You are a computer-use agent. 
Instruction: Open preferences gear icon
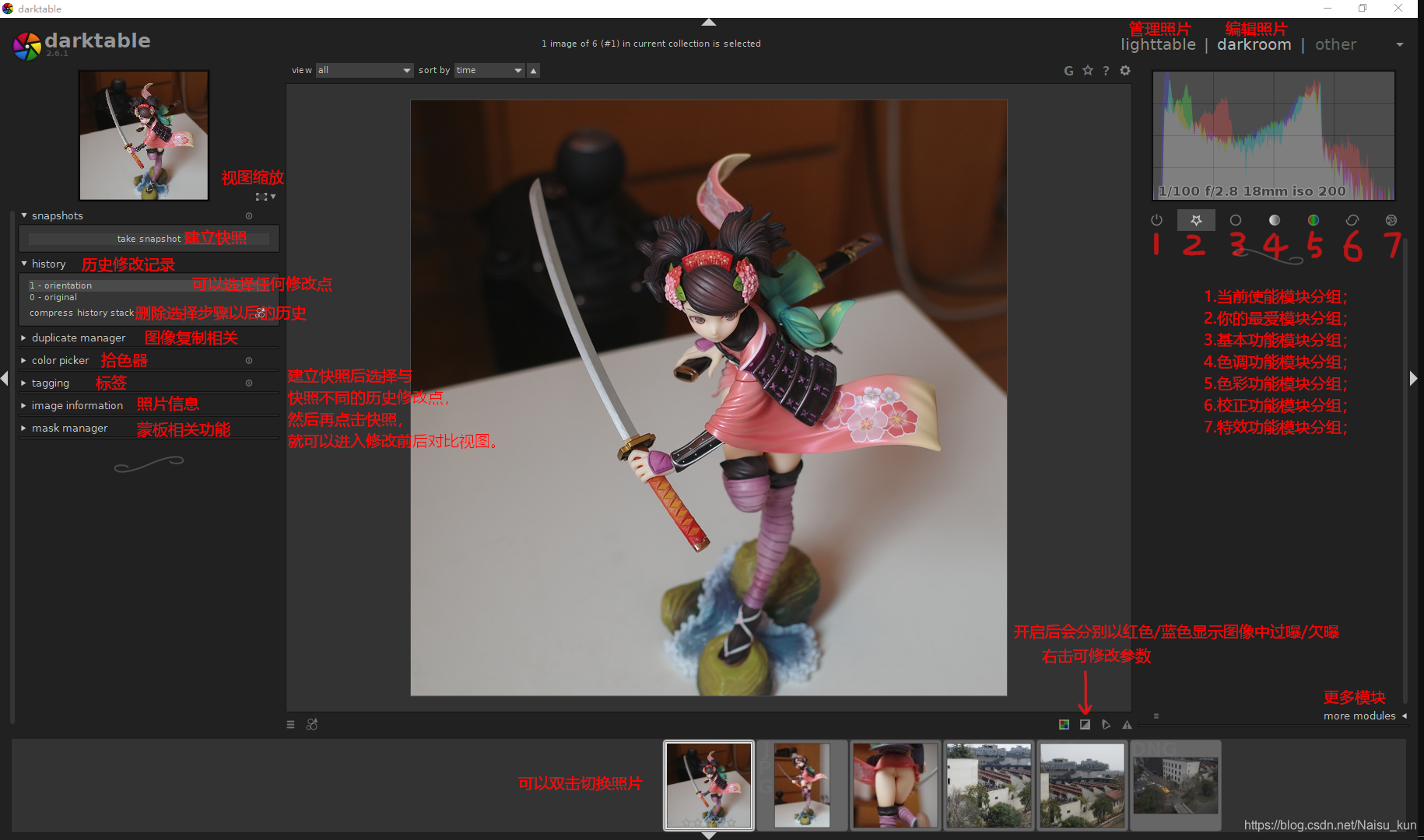tap(1125, 71)
